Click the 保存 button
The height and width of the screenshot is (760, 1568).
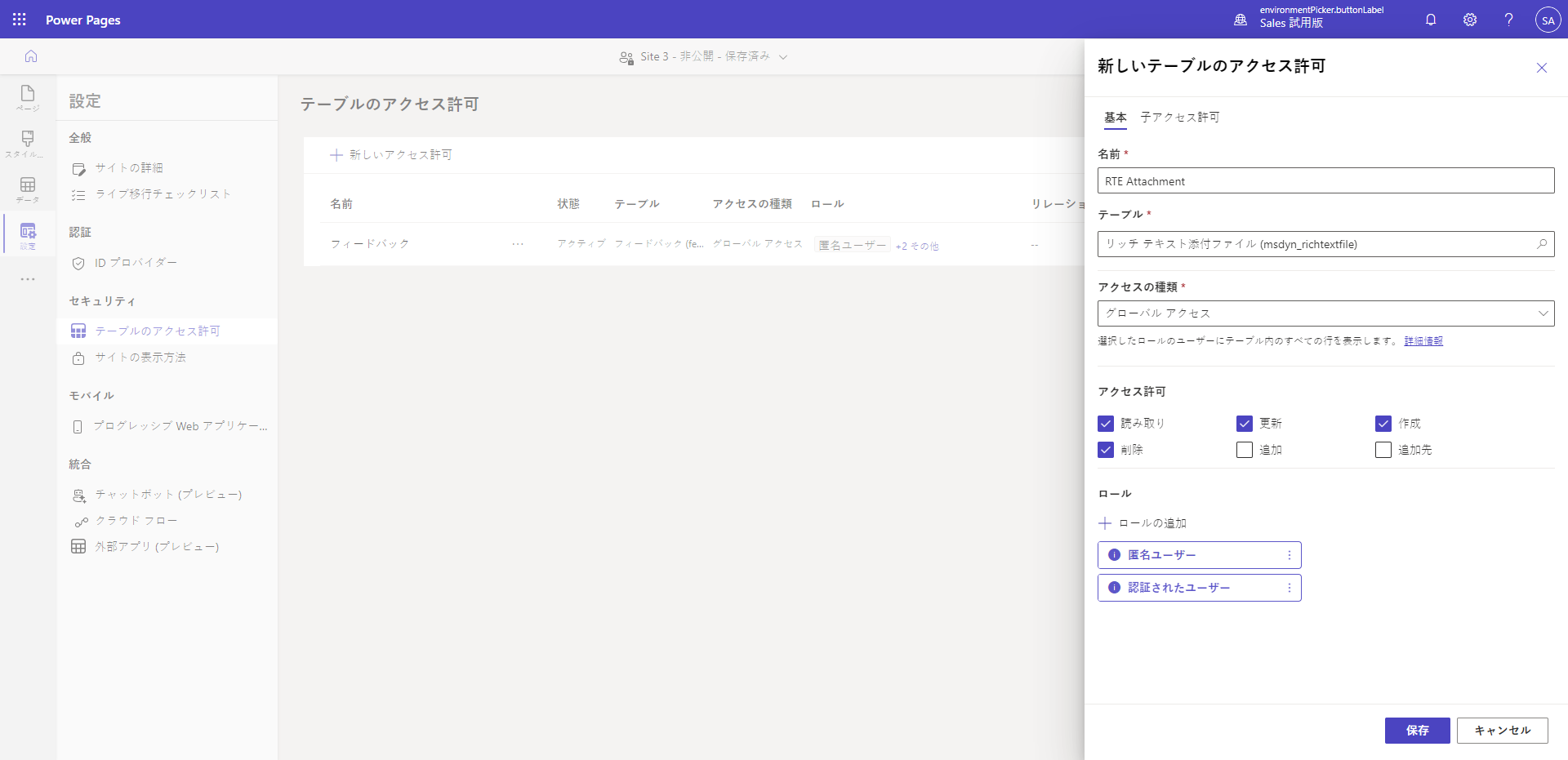pyautogui.click(x=1418, y=731)
